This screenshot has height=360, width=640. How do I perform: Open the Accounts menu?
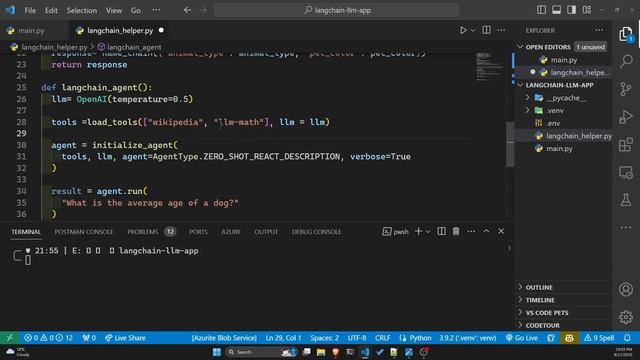pyautogui.click(x=626, y=289)
